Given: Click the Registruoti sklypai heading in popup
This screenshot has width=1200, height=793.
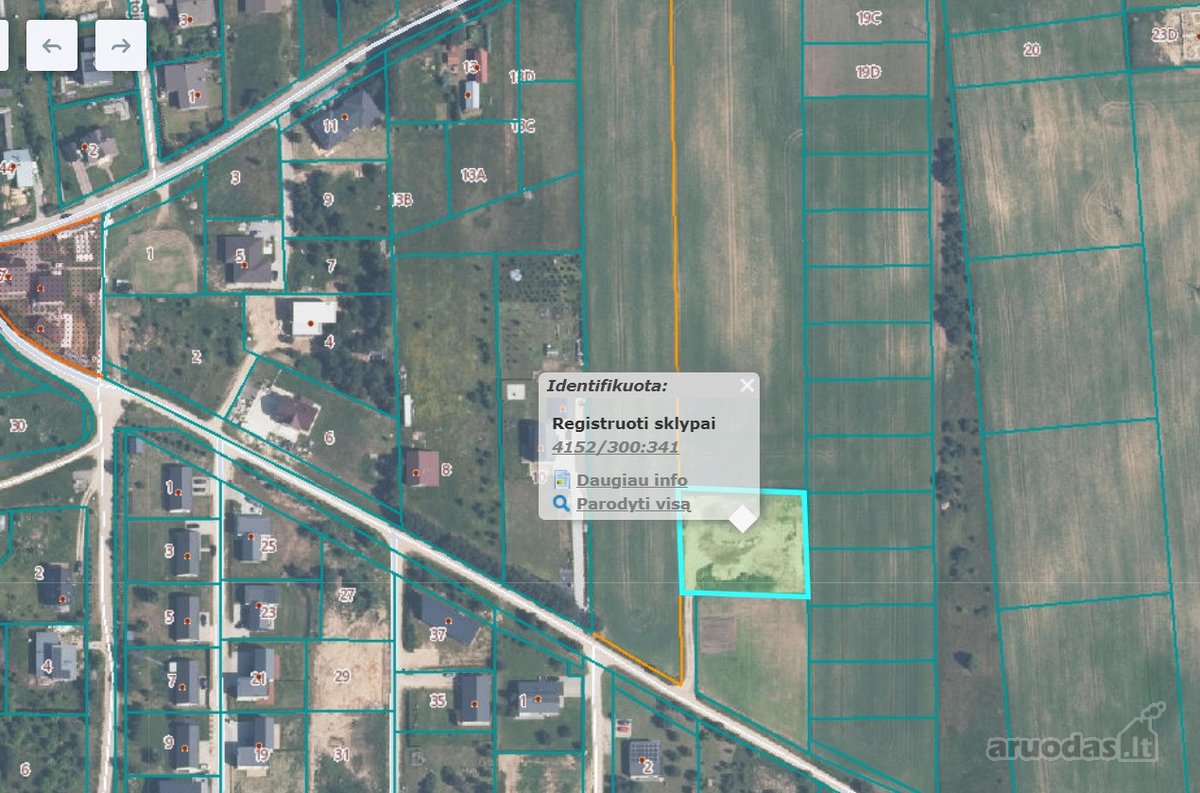Looking at the screenshot, I should [x=634, y=423].
